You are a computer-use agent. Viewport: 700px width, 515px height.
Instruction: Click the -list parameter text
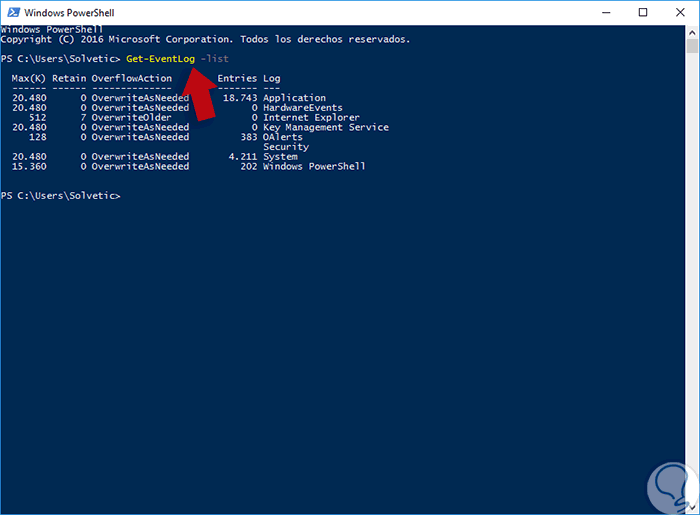click(x=214, y=59)
